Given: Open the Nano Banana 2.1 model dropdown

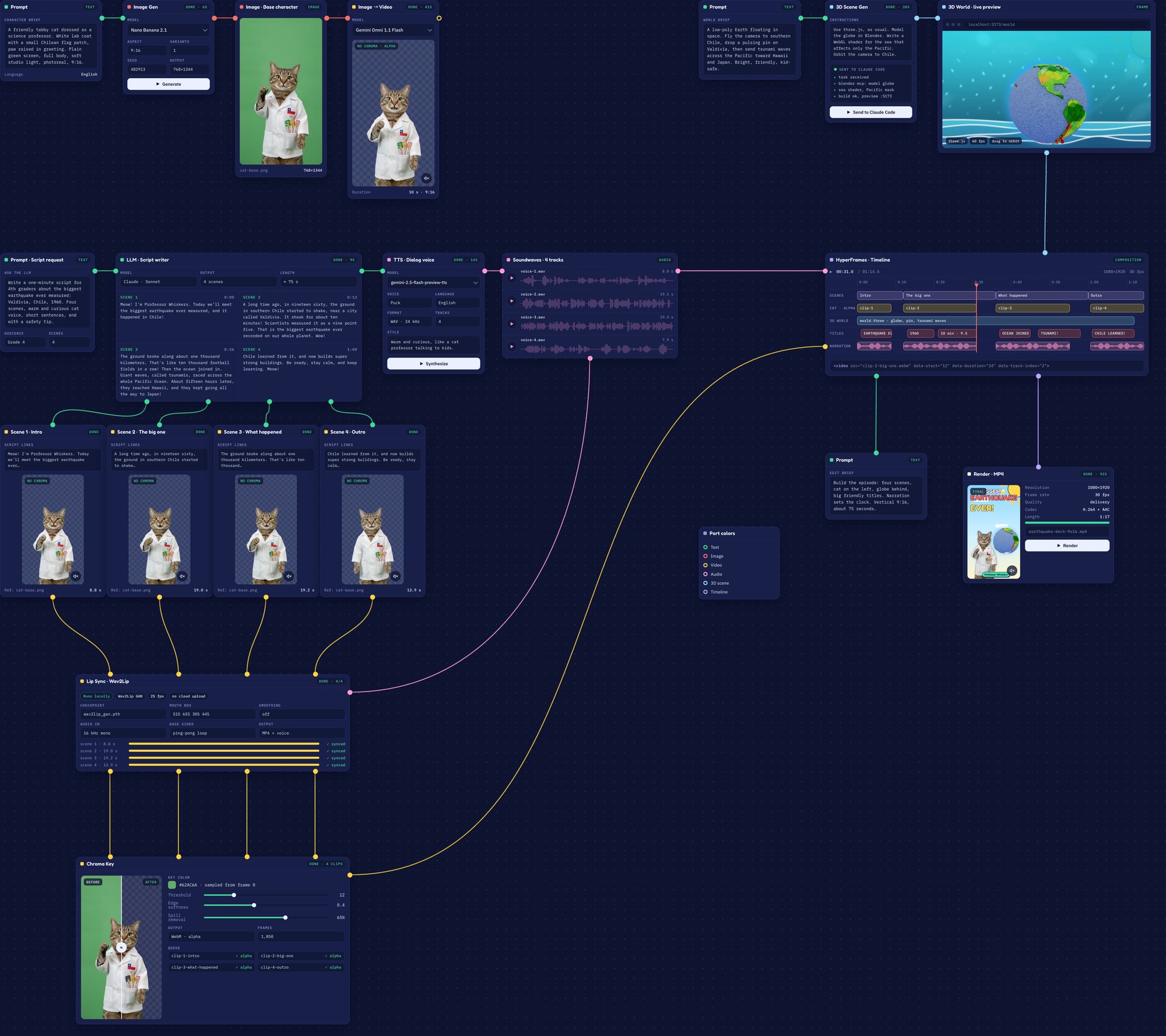Looking at the screenshot, I should coord(168,30).
